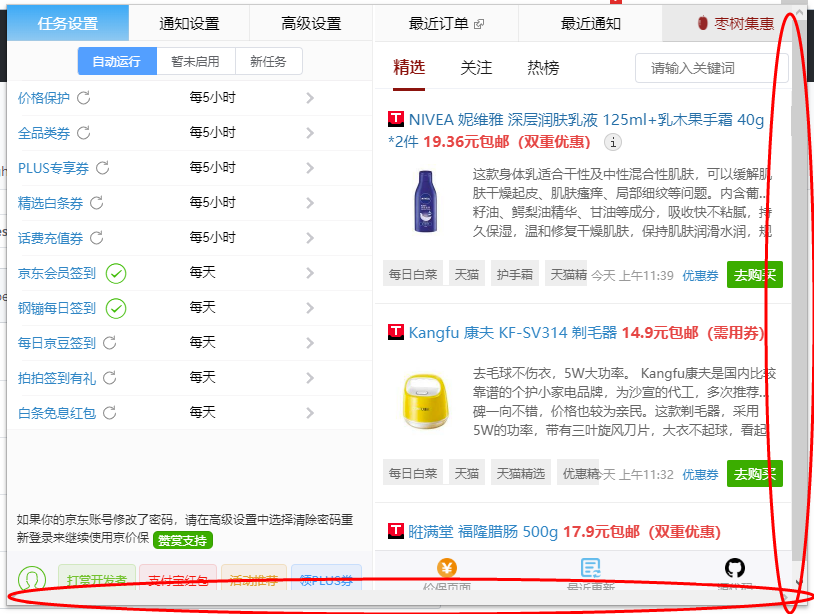The image size is (814, 614).
Task: Click refresh icon beside 拍拍签到有礼
Action: (110, 378)
